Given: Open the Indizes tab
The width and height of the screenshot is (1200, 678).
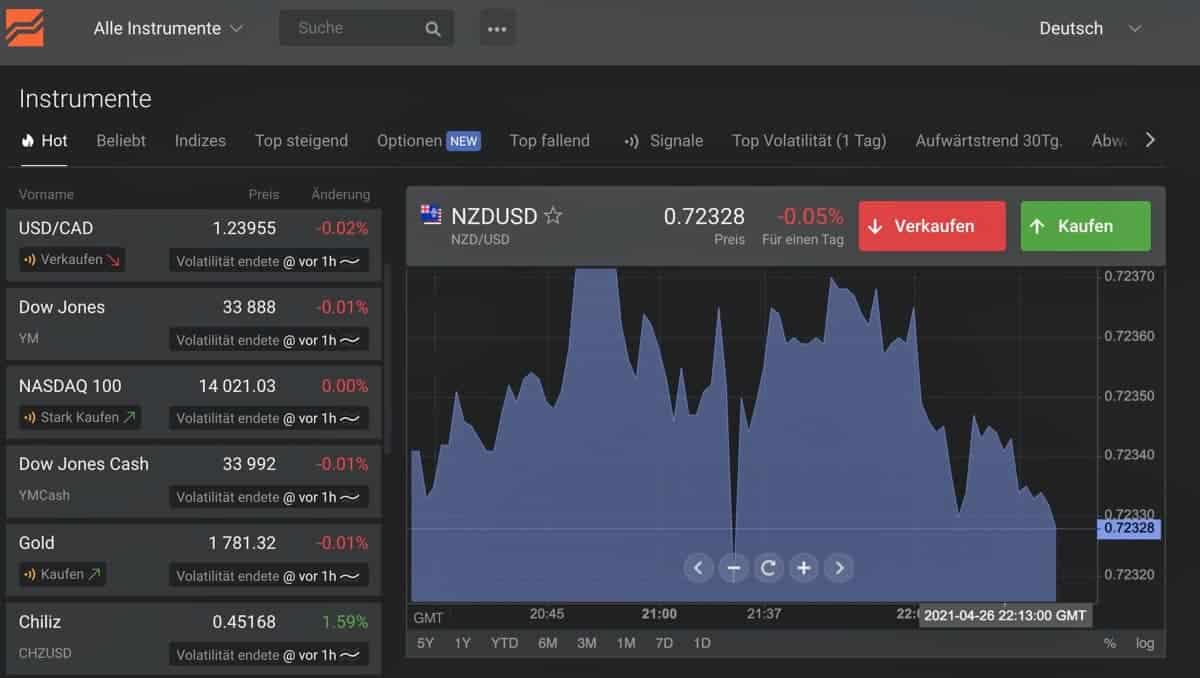Looking at the screenshot, I should tap(200, 141).
